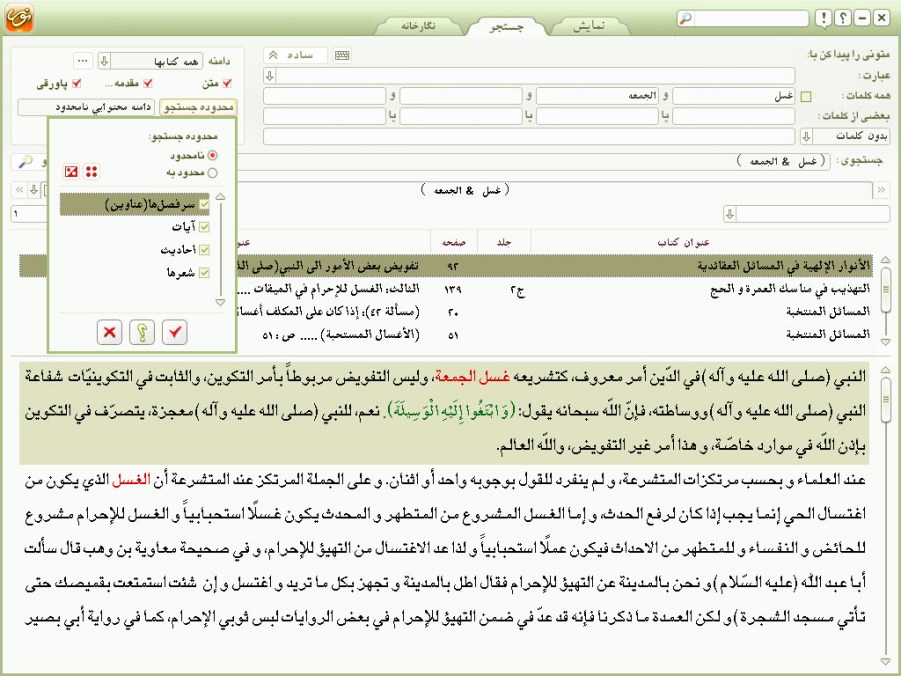The image size is (901, 676).
Task: Select the نامحدود radio button
Action: tap(213, 155)
